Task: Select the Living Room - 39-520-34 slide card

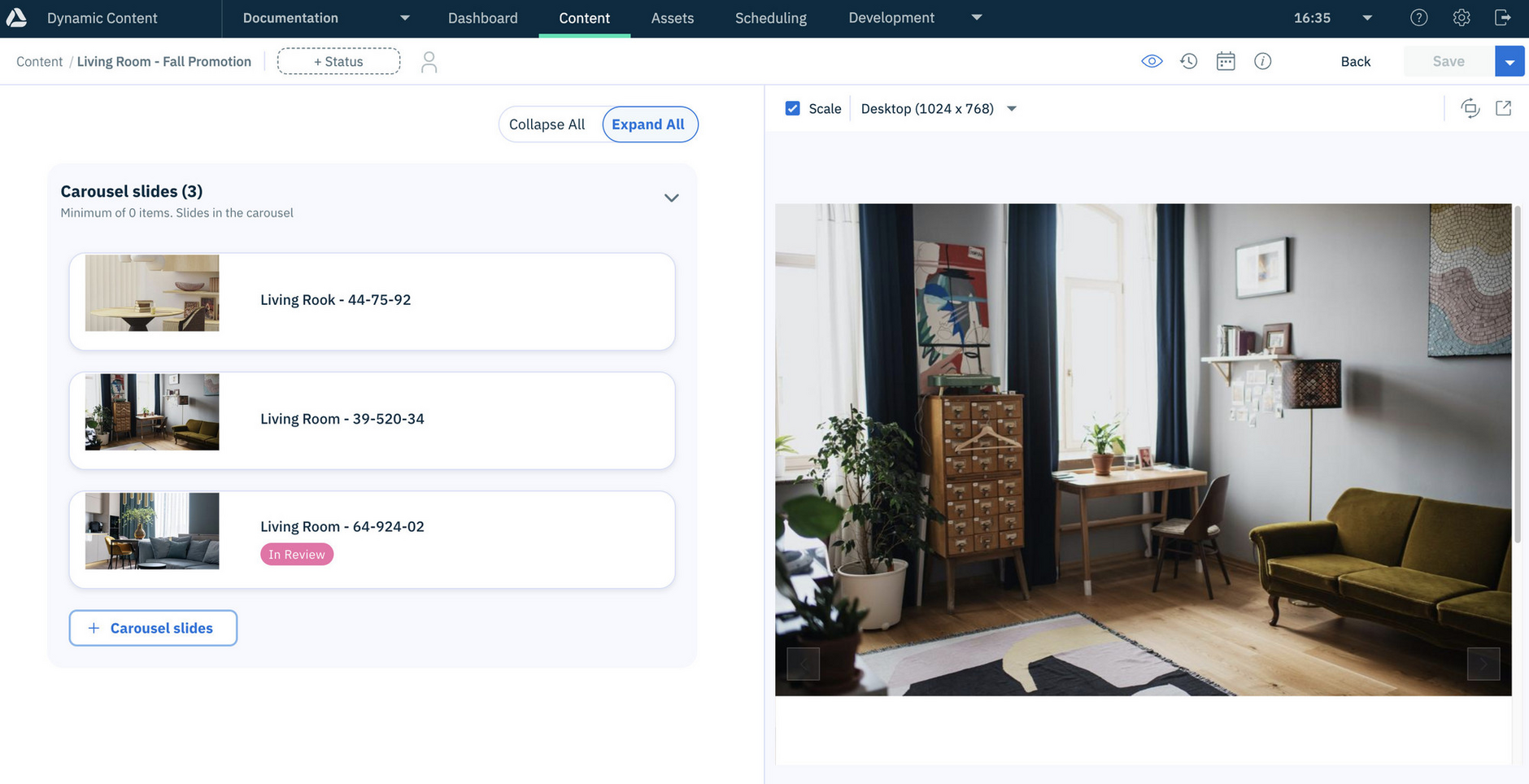Action: click(x=372, y=420)
